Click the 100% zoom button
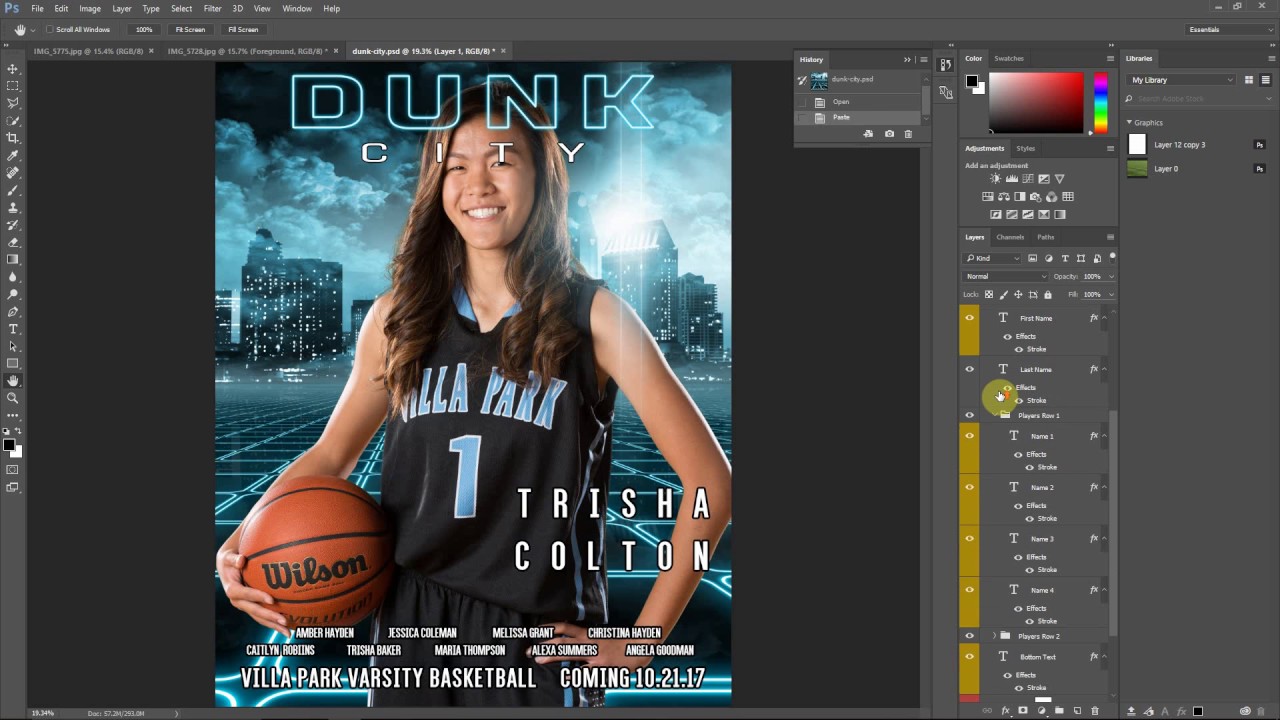The image size is (1280, 720). tap(144, 30)
